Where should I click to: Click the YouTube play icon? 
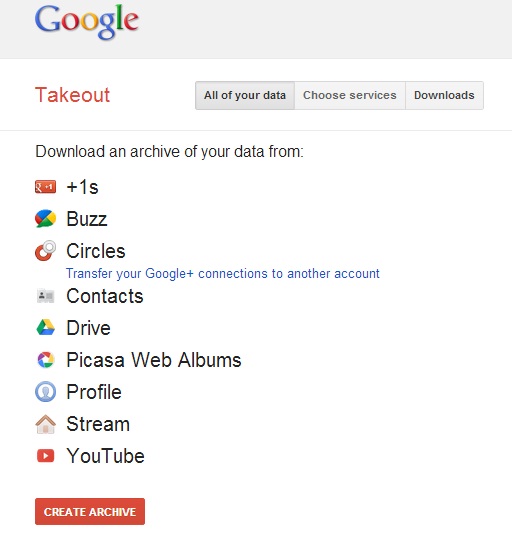(x=45, y=456)
